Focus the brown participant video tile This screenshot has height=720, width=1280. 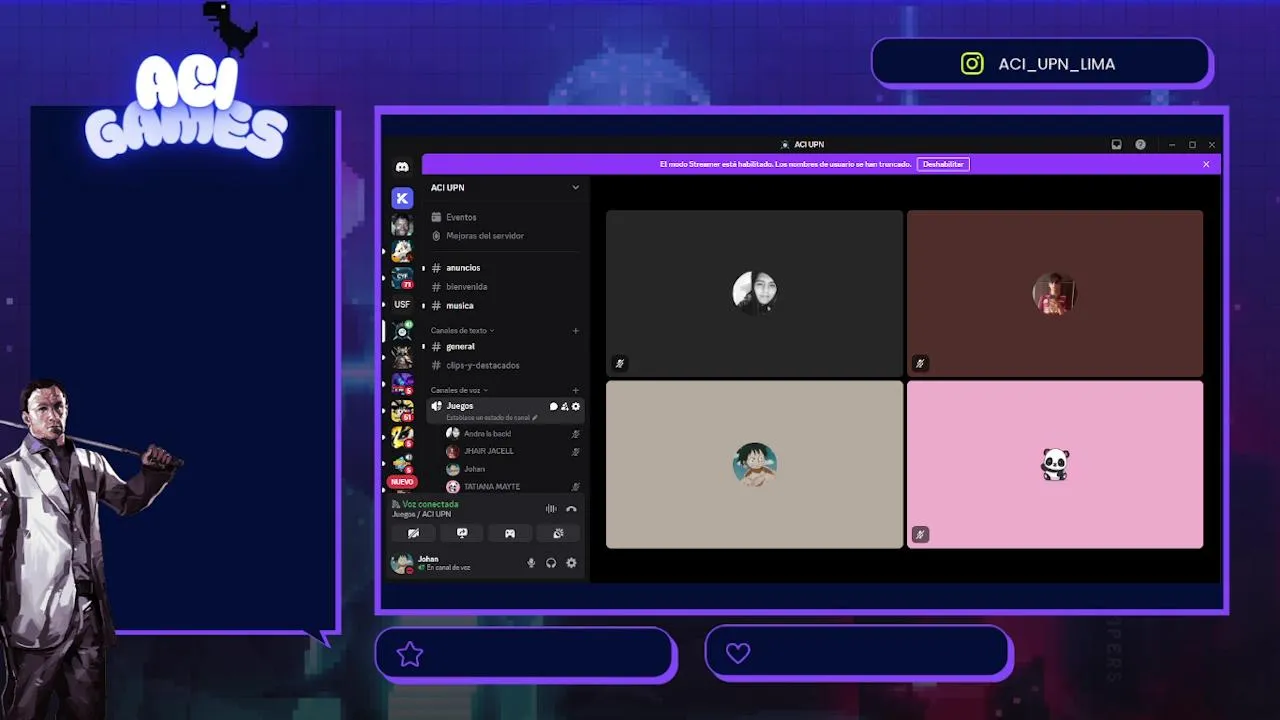coord(1055,293)
